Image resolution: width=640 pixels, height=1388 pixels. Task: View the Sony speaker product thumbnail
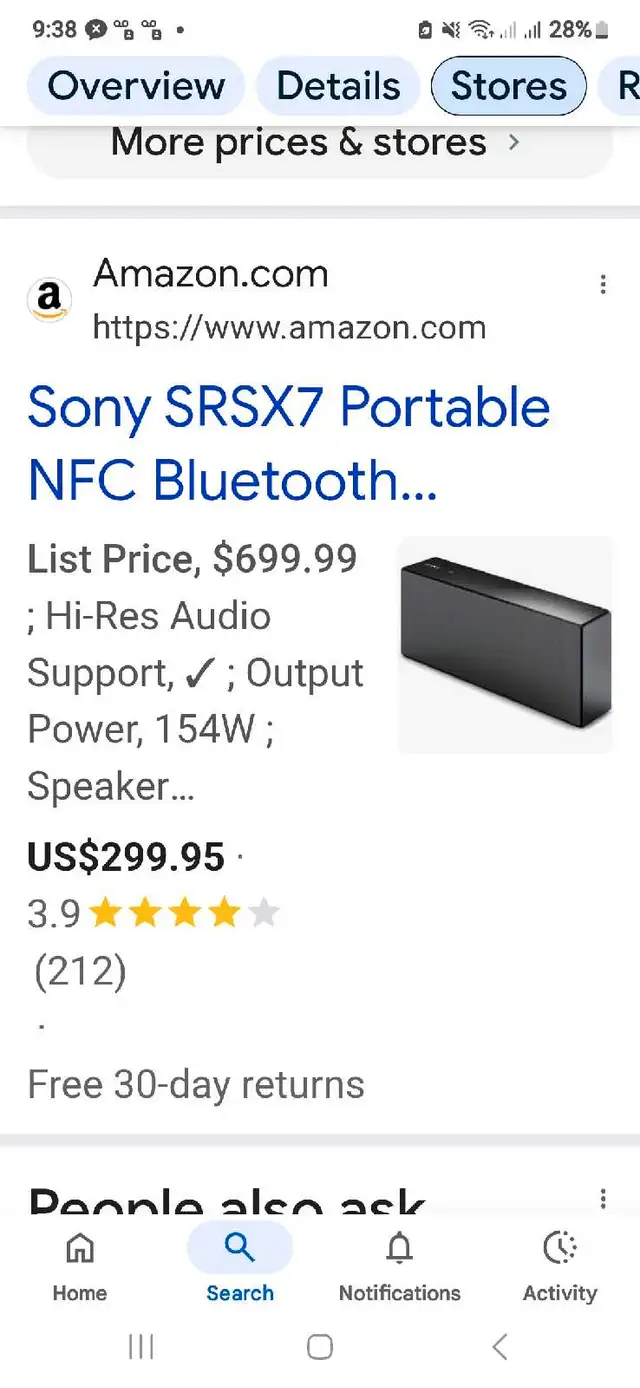click(x=505, y=645)
